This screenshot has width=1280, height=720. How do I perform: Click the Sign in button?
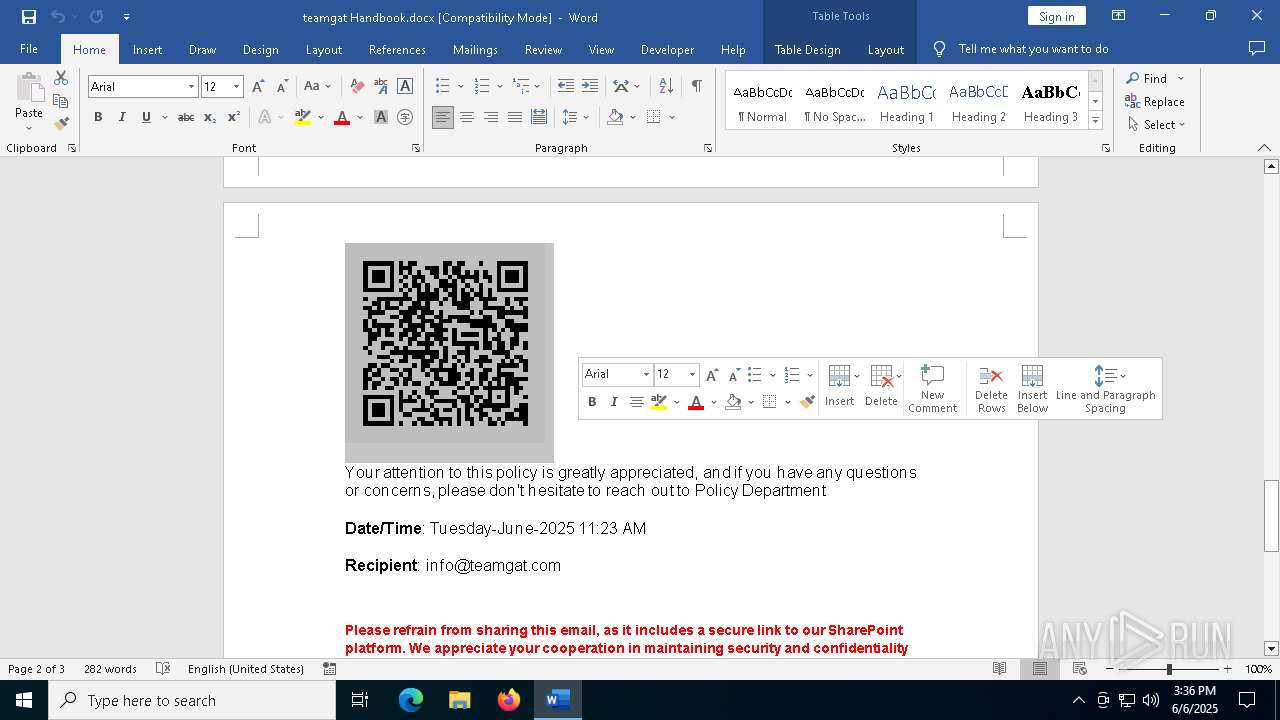(x=1056, y=16)
